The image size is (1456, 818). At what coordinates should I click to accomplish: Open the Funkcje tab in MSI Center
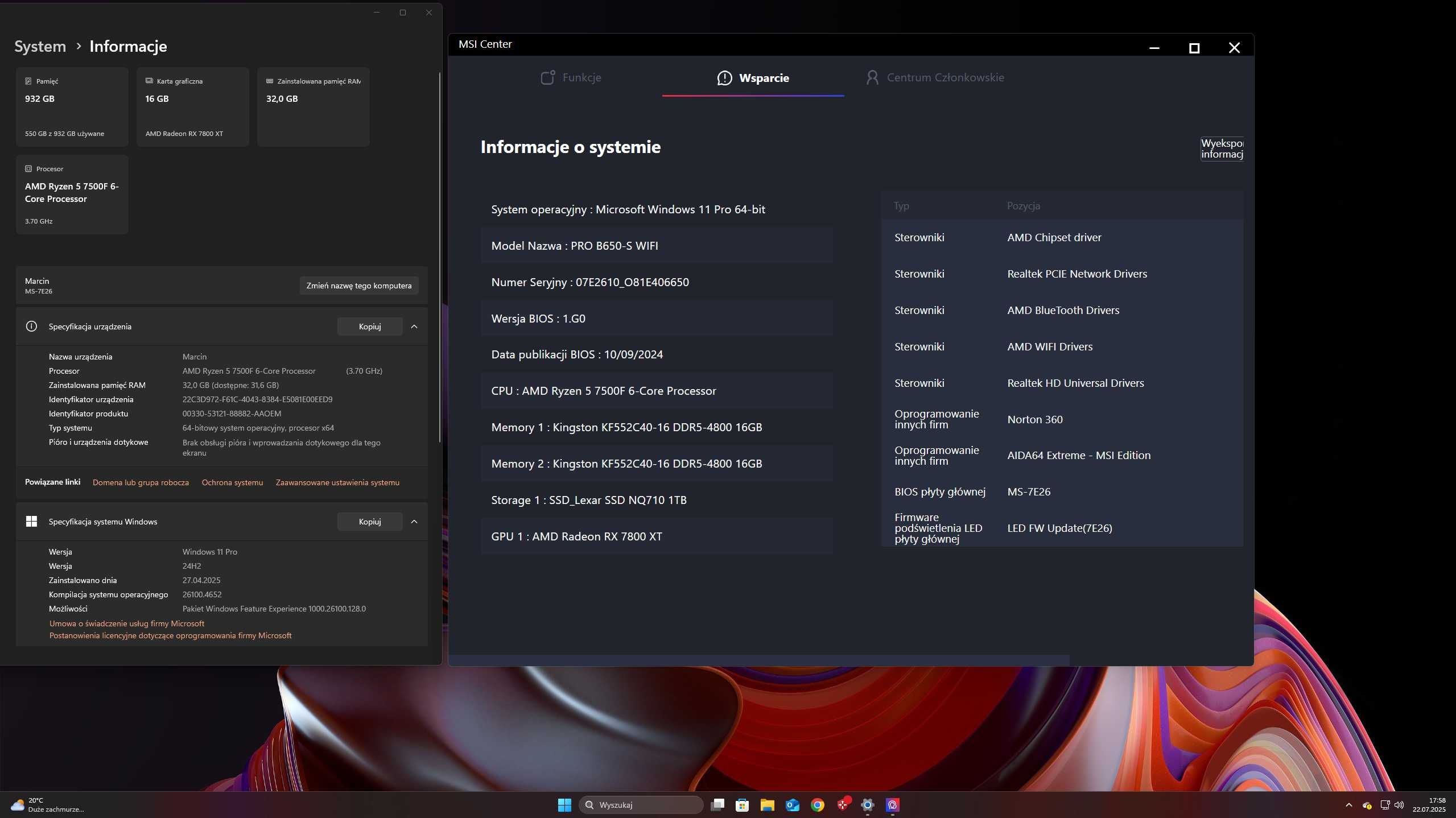coord(571,77)
